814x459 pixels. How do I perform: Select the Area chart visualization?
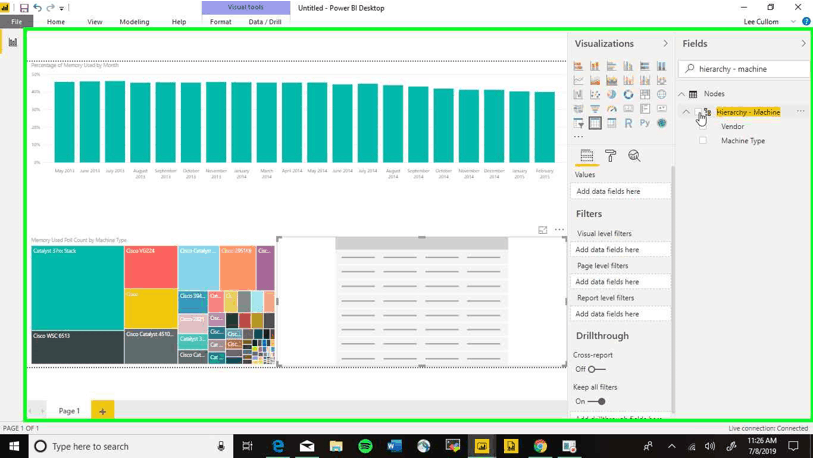(595, 80)
